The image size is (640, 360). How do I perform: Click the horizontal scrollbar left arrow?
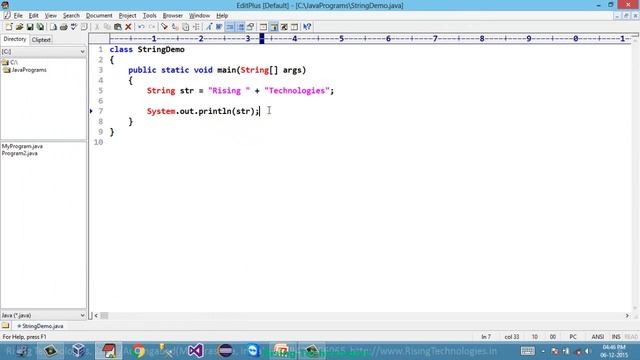coord(96,316)
